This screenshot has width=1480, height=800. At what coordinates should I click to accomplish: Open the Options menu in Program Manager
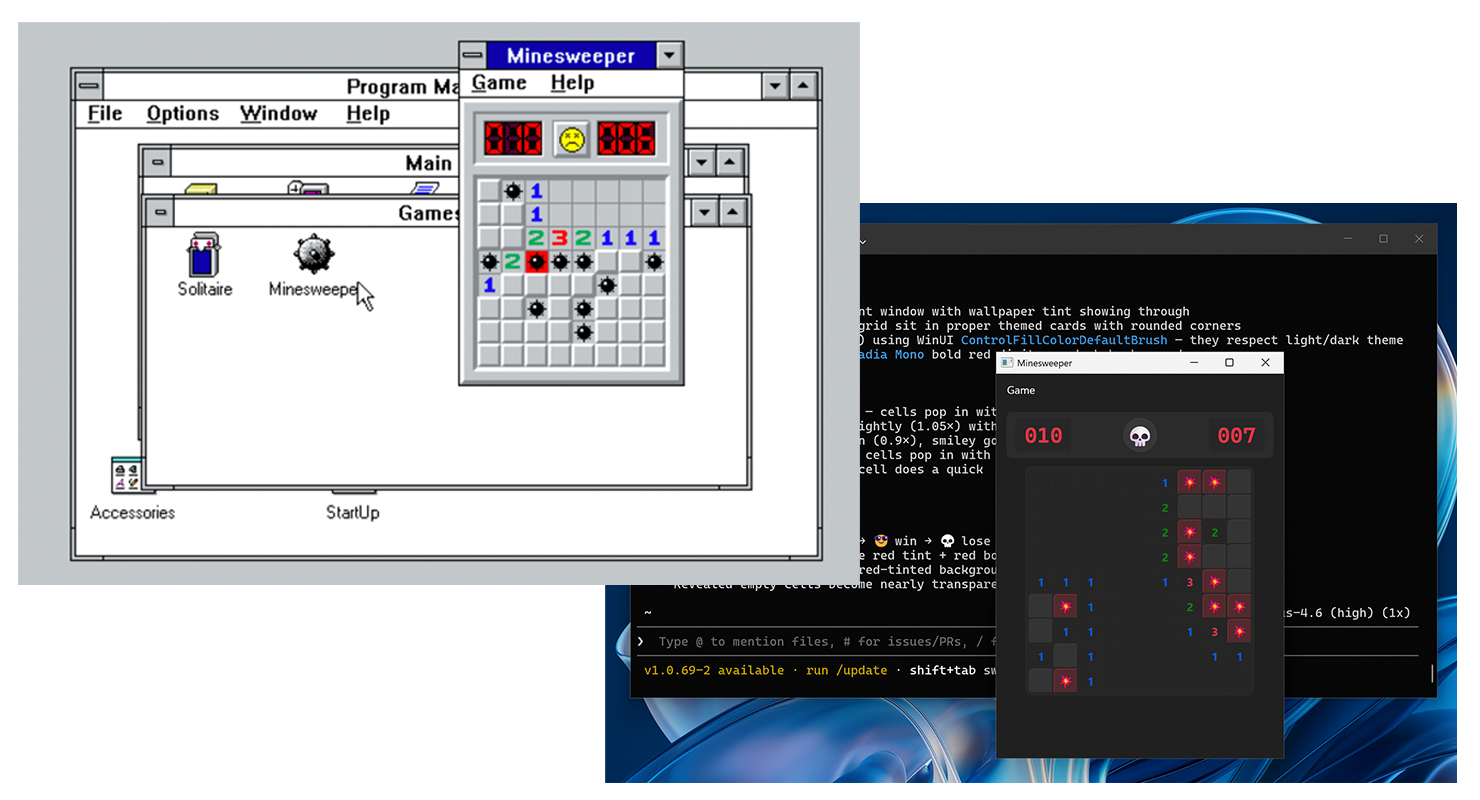(x=183, y=114)
